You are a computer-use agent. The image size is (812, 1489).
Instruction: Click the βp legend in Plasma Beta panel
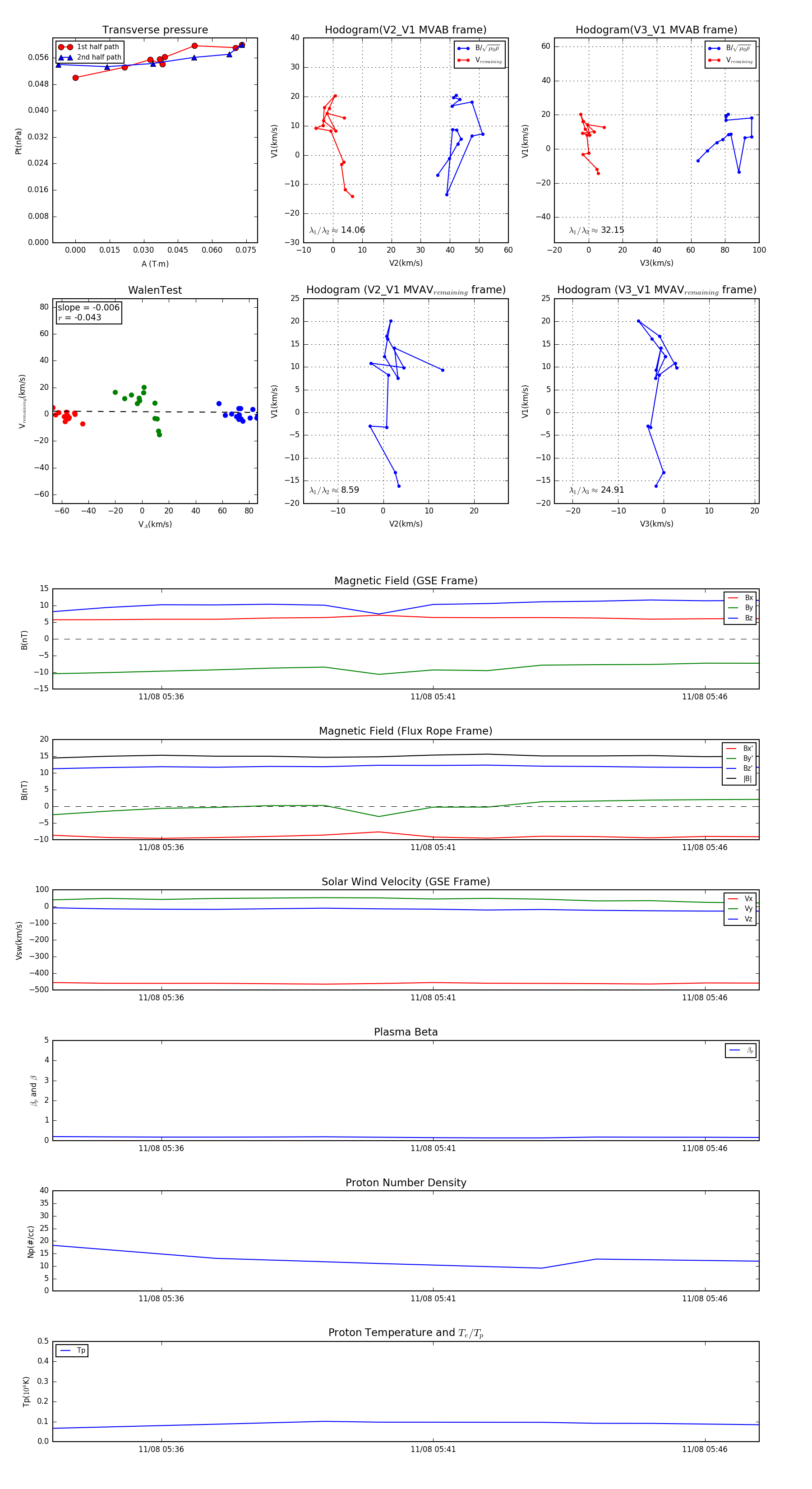(741, 1050)
